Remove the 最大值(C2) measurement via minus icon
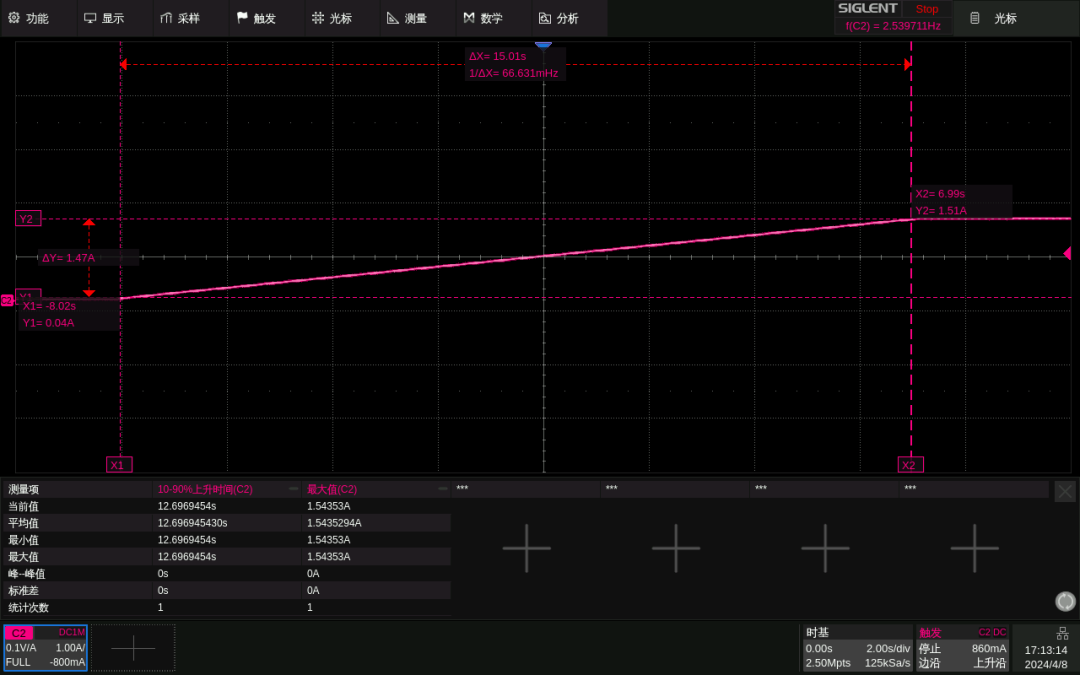Viewport: 1080px width, 675px height. pos(443,488)
